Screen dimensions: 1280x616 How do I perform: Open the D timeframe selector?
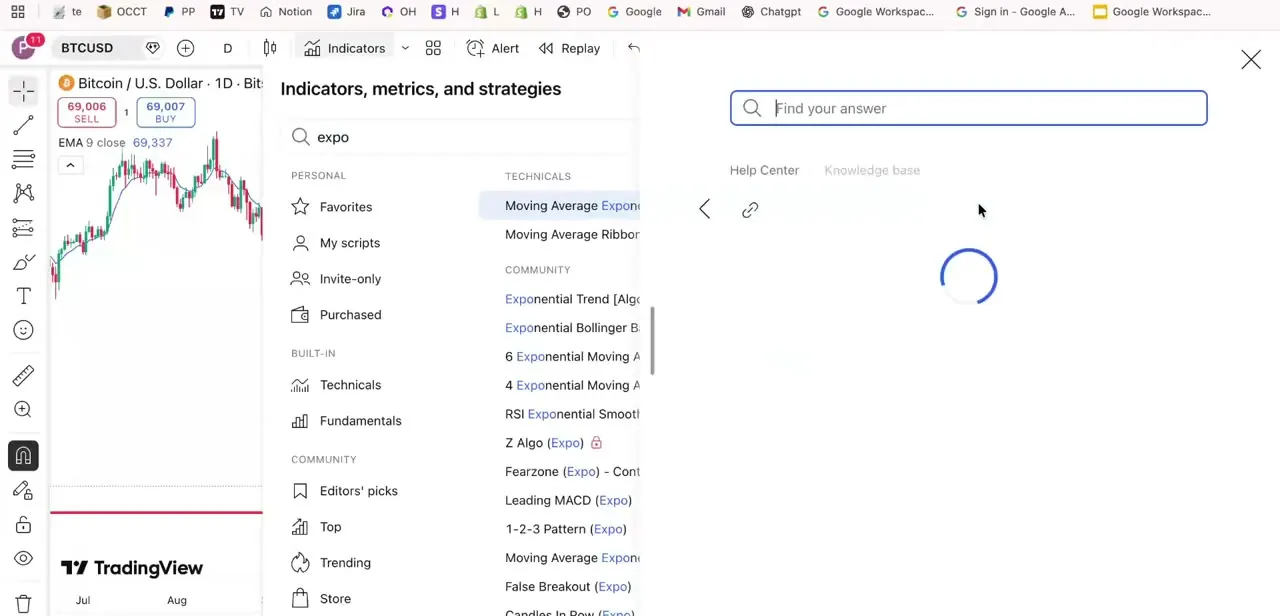[227, 48]
